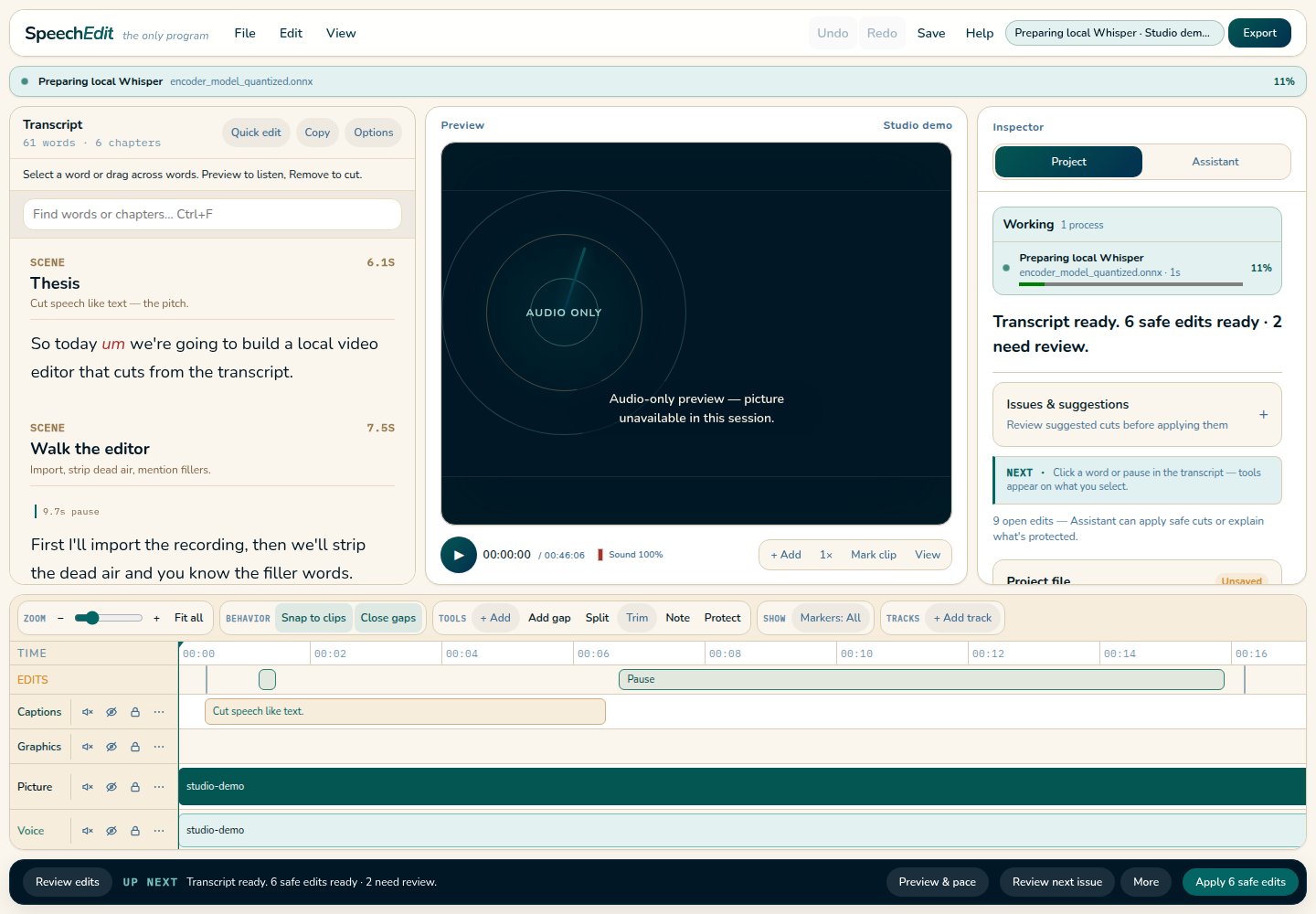Viewport: 1316px width, 914px height.
Task: Toggle visibility of the Voice track
Action: pyautogui.click(x=111, y=831)
